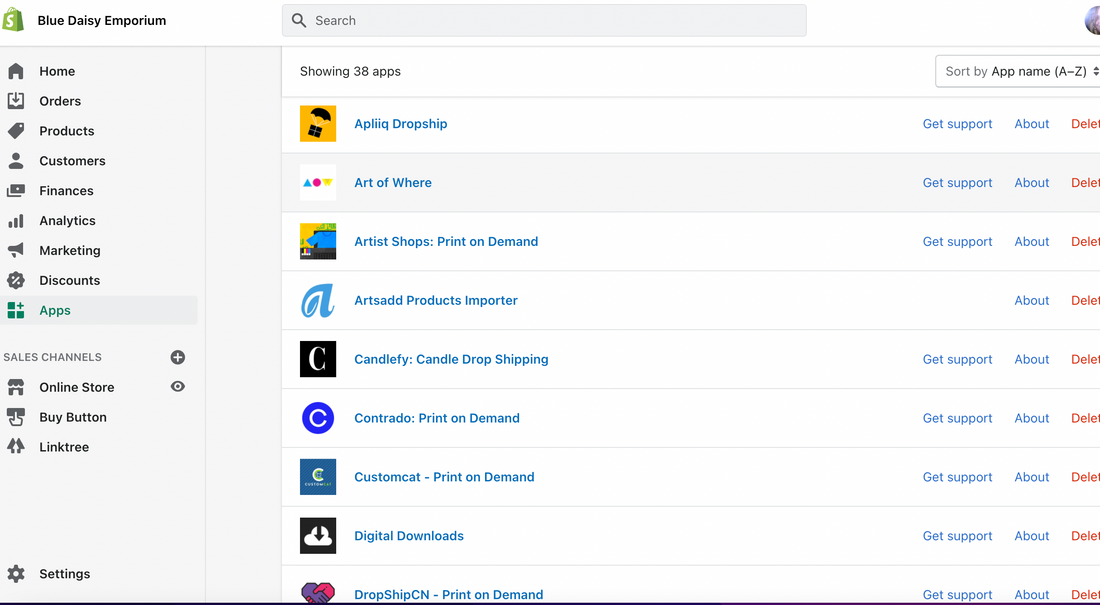
Task: Open Finances section
Action: [66, 190]
